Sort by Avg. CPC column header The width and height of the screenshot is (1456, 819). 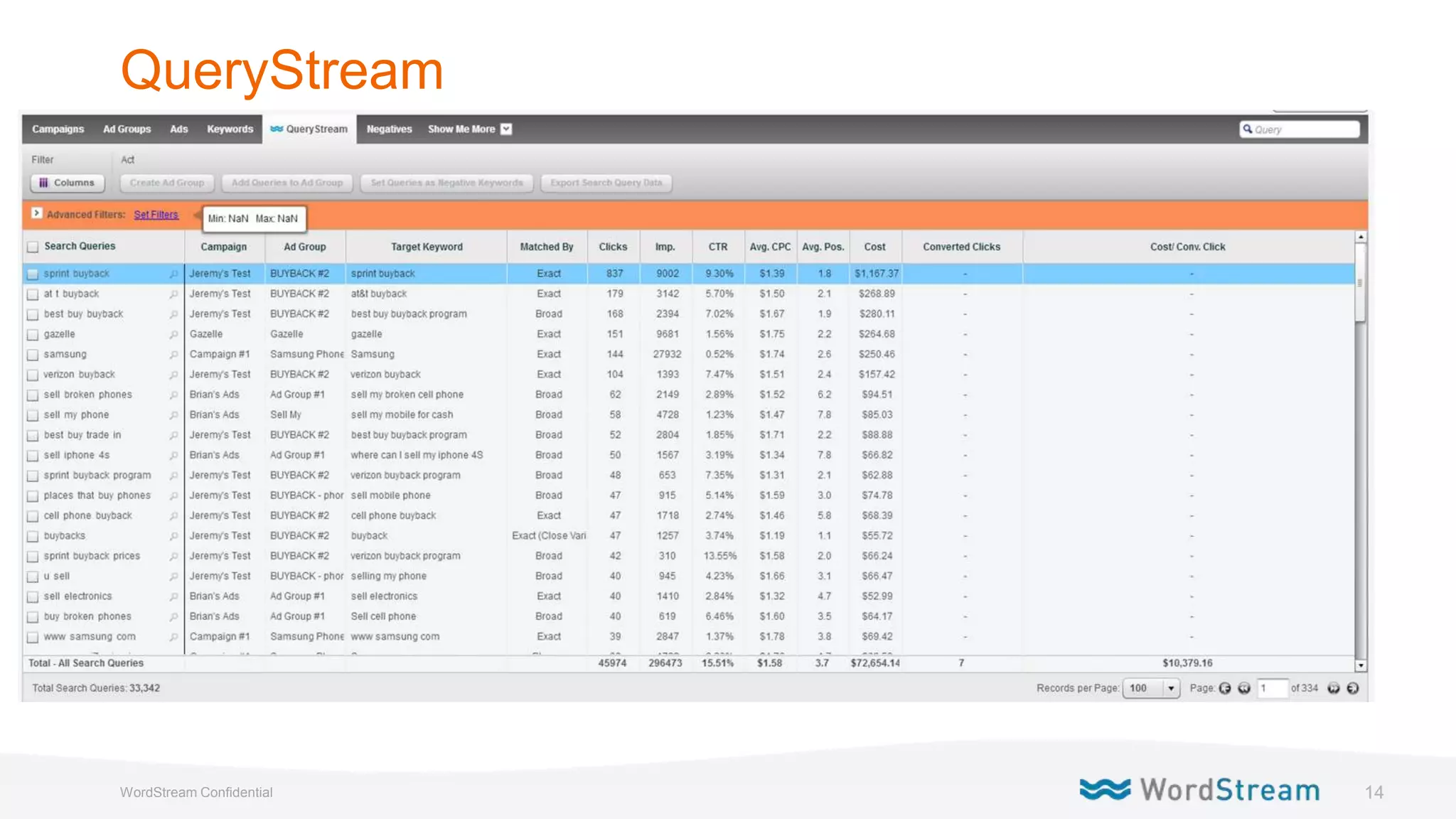coord(770,247)
